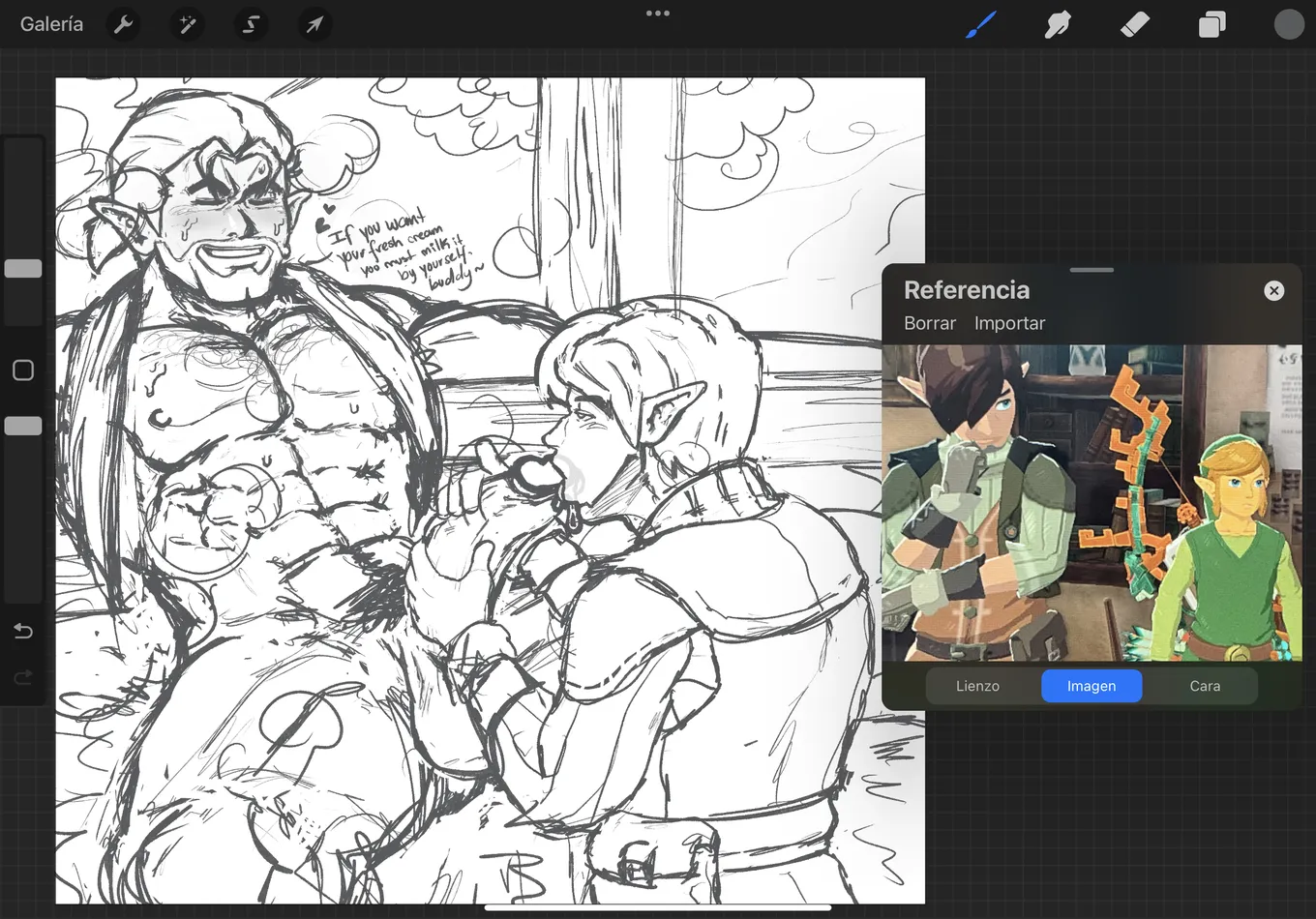
Task: Click the brush size slider handle
Action: (x=23, y=268)
